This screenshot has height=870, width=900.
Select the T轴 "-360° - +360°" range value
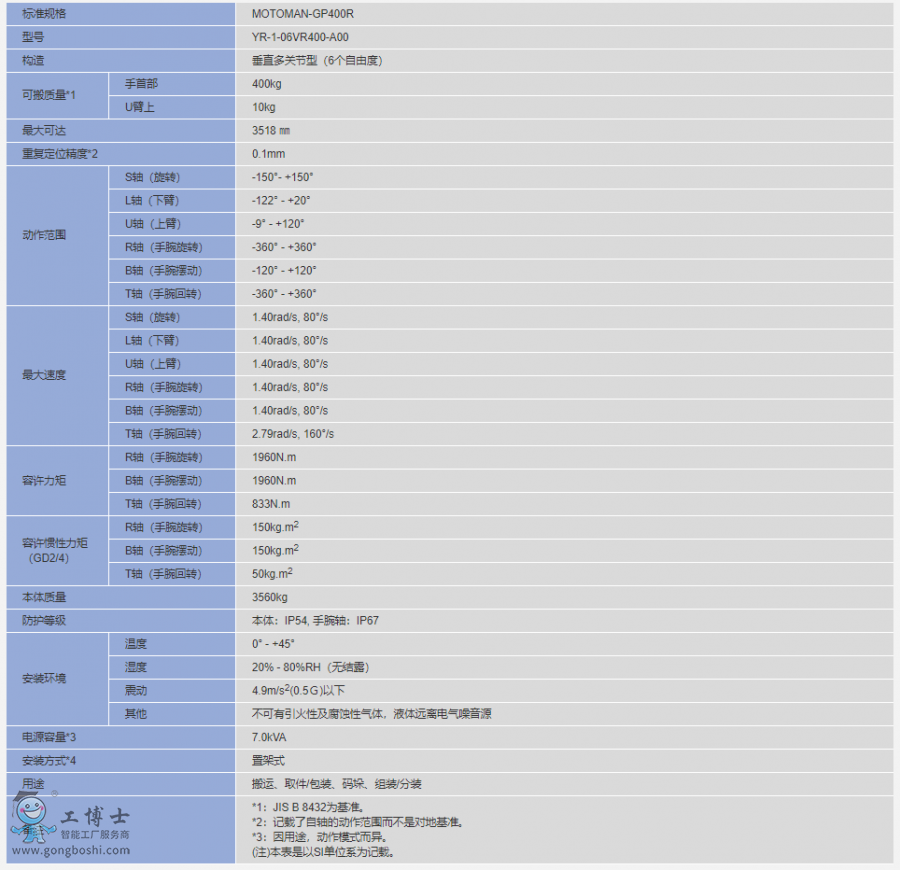click(x=284, y=294)
